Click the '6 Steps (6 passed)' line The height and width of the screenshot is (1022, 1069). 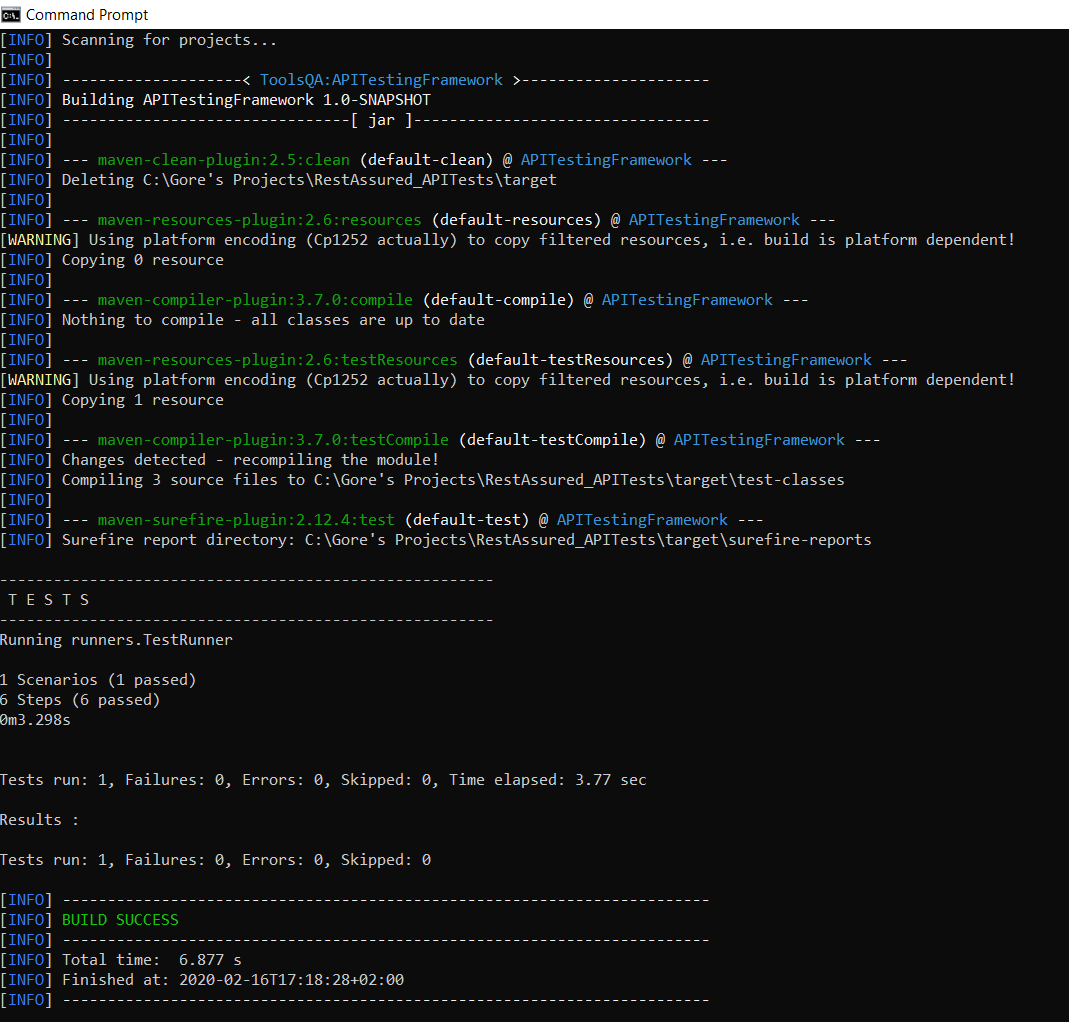click(80, 700)
